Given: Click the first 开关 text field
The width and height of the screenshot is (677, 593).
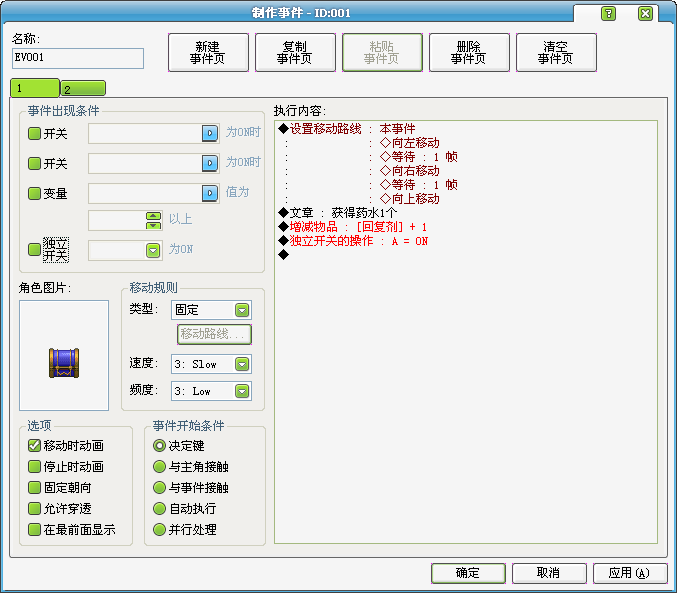Looking at the screenshot, I should [x=145, y=133].
